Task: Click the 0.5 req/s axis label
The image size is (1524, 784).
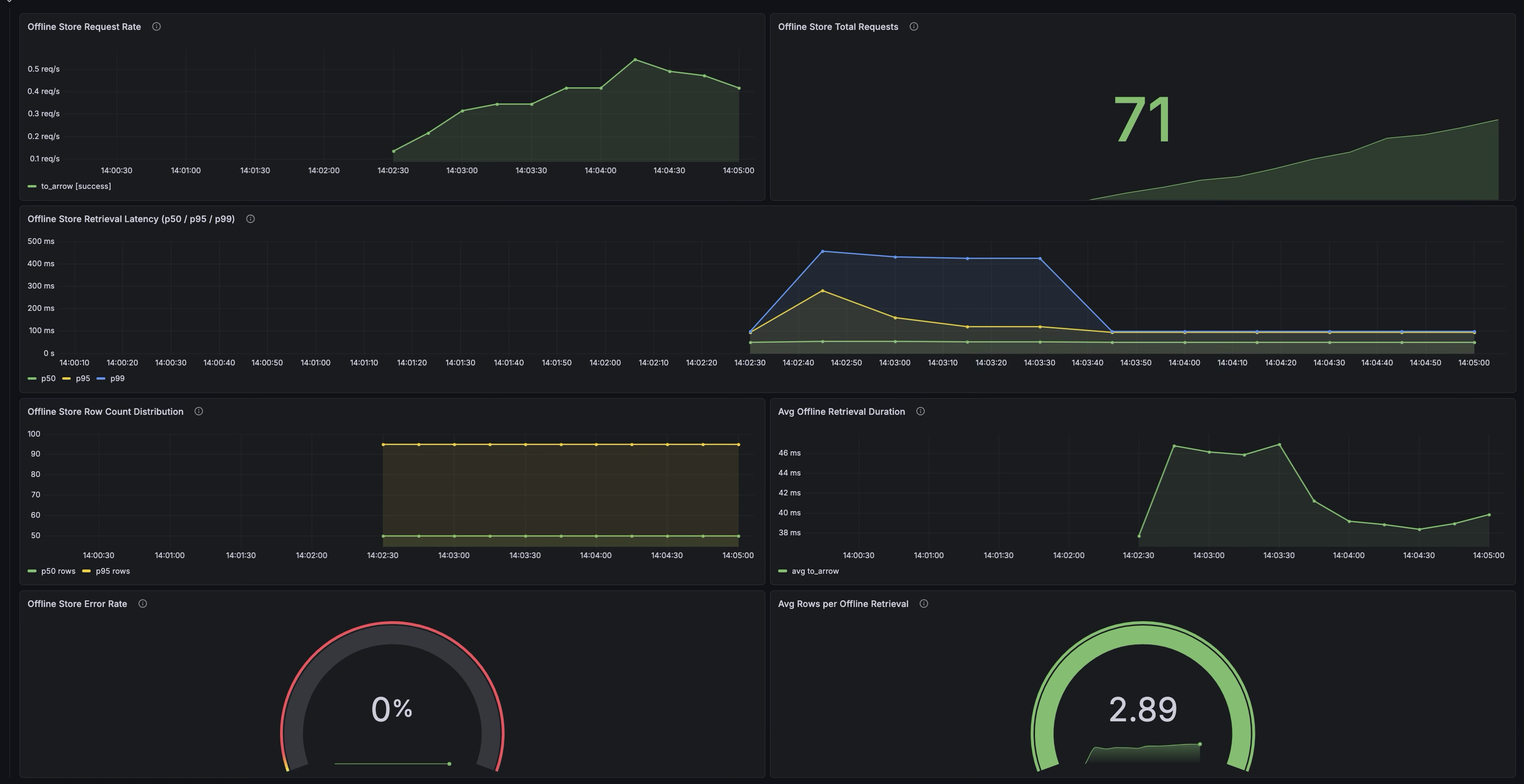Action: [43, 69]
